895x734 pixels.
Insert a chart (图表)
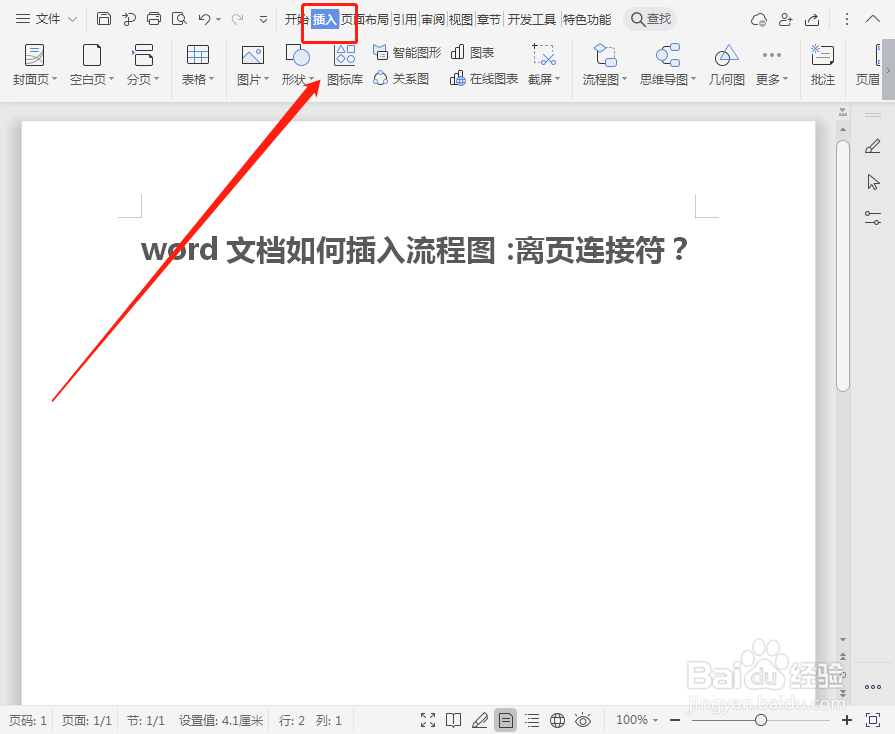[472, 53]
